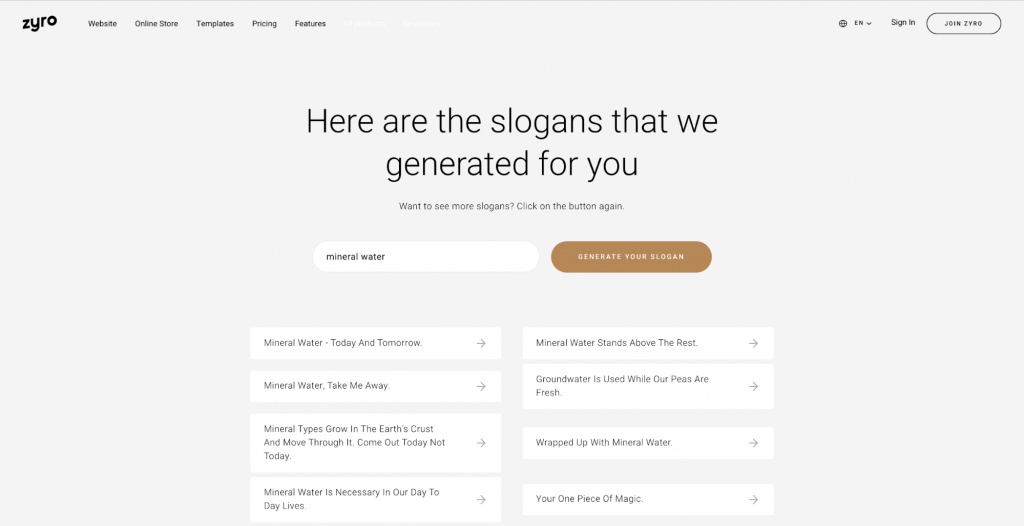This screenshot has width=1024, height=526.
Task: Open the Pricing page link
Action: pos(264,24)
